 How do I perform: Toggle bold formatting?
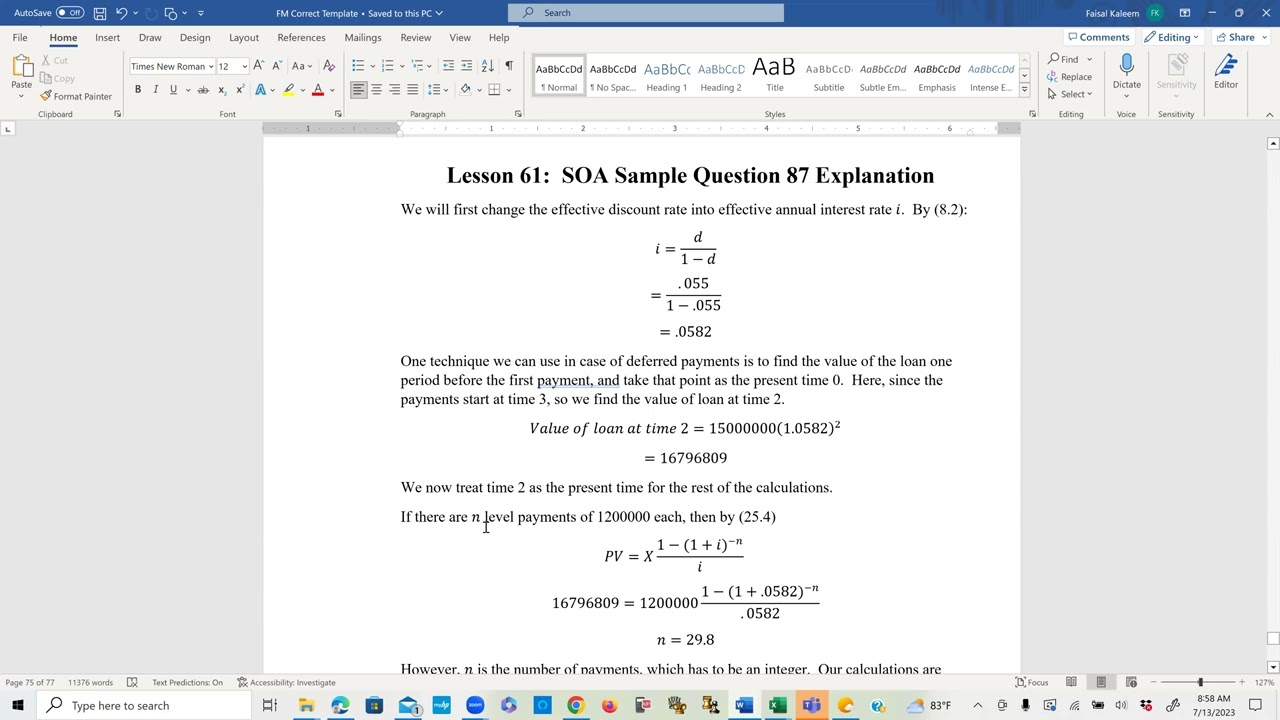pos(138,90)
